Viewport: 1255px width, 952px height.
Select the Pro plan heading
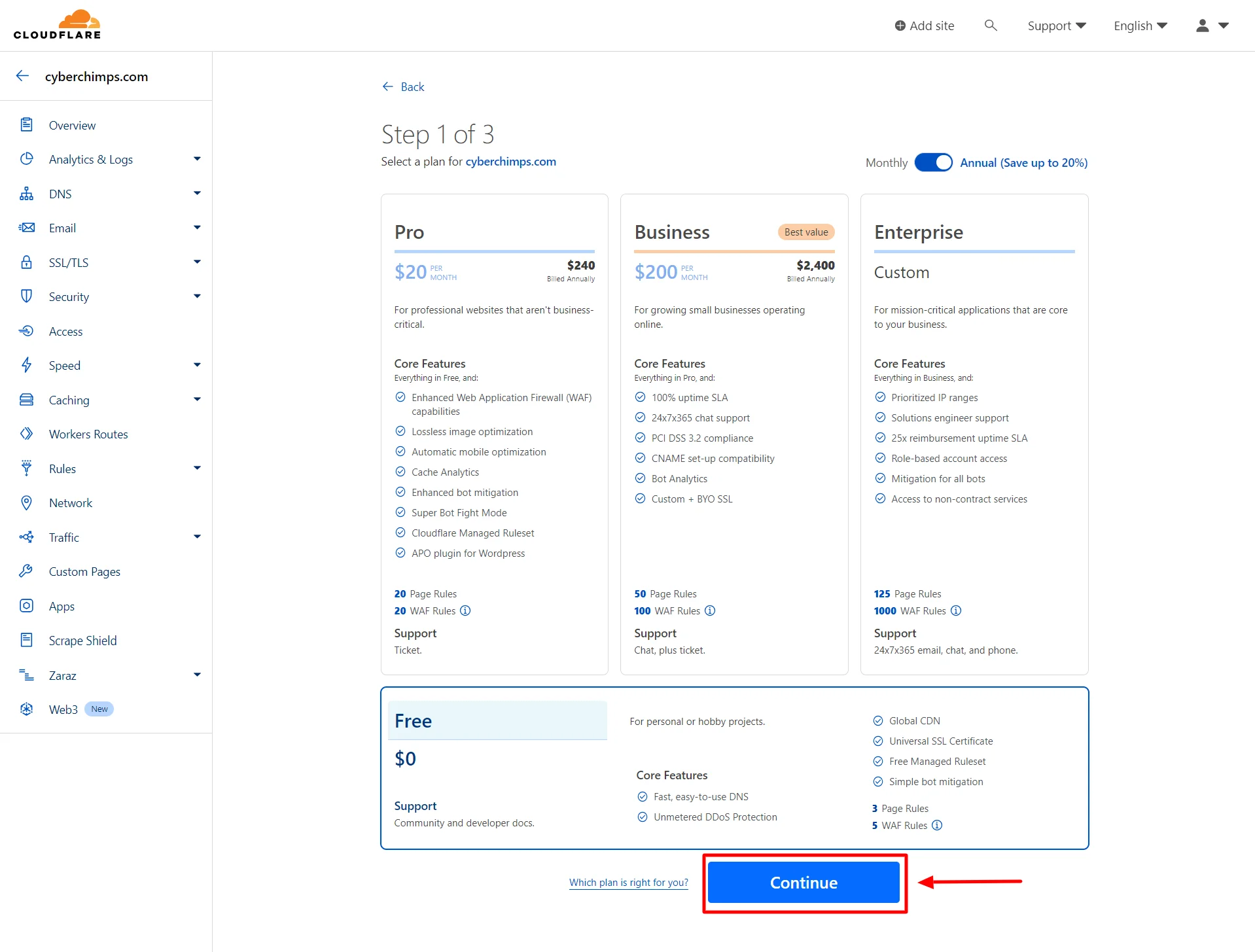pyautogui.click(x=409, y=232)
